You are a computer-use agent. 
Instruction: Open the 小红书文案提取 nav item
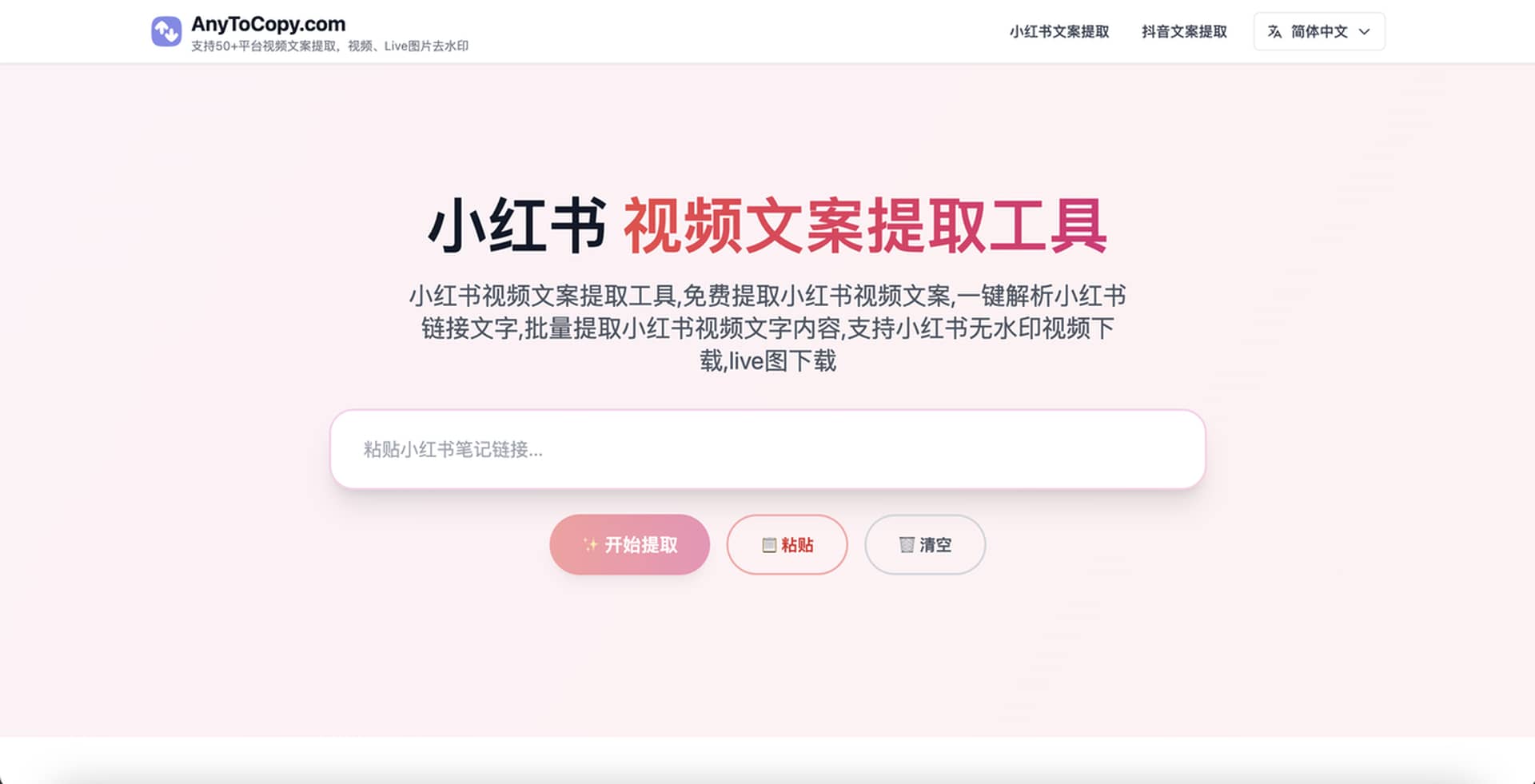[1059, 32]
